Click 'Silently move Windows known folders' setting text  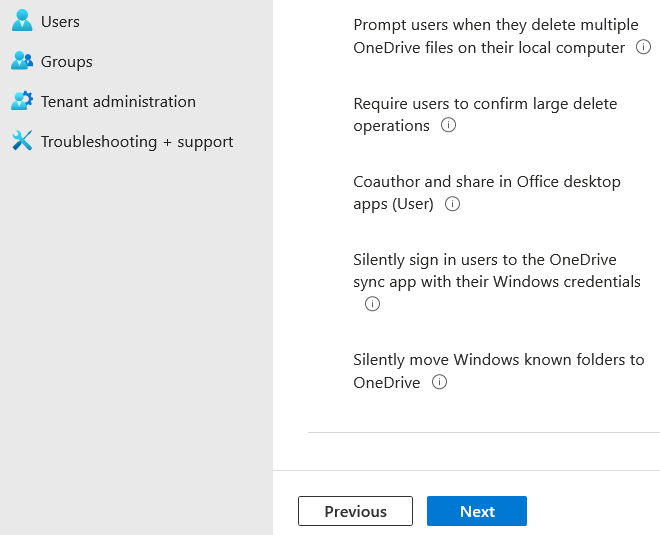click(x=498, y=360)
